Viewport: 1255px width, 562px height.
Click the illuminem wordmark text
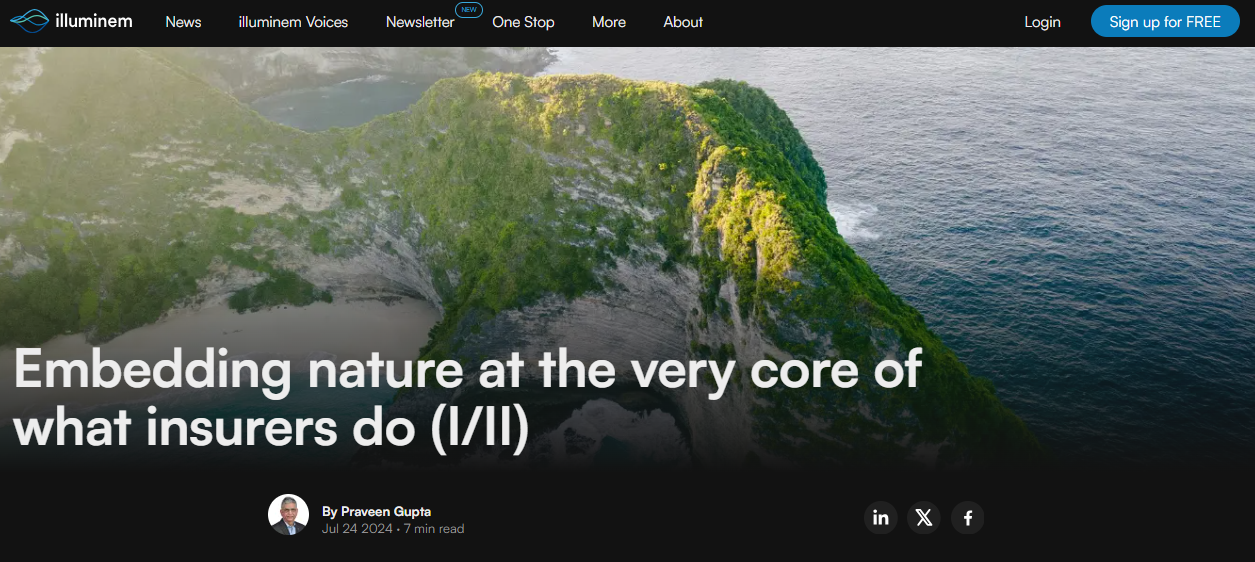coord(94,21)
